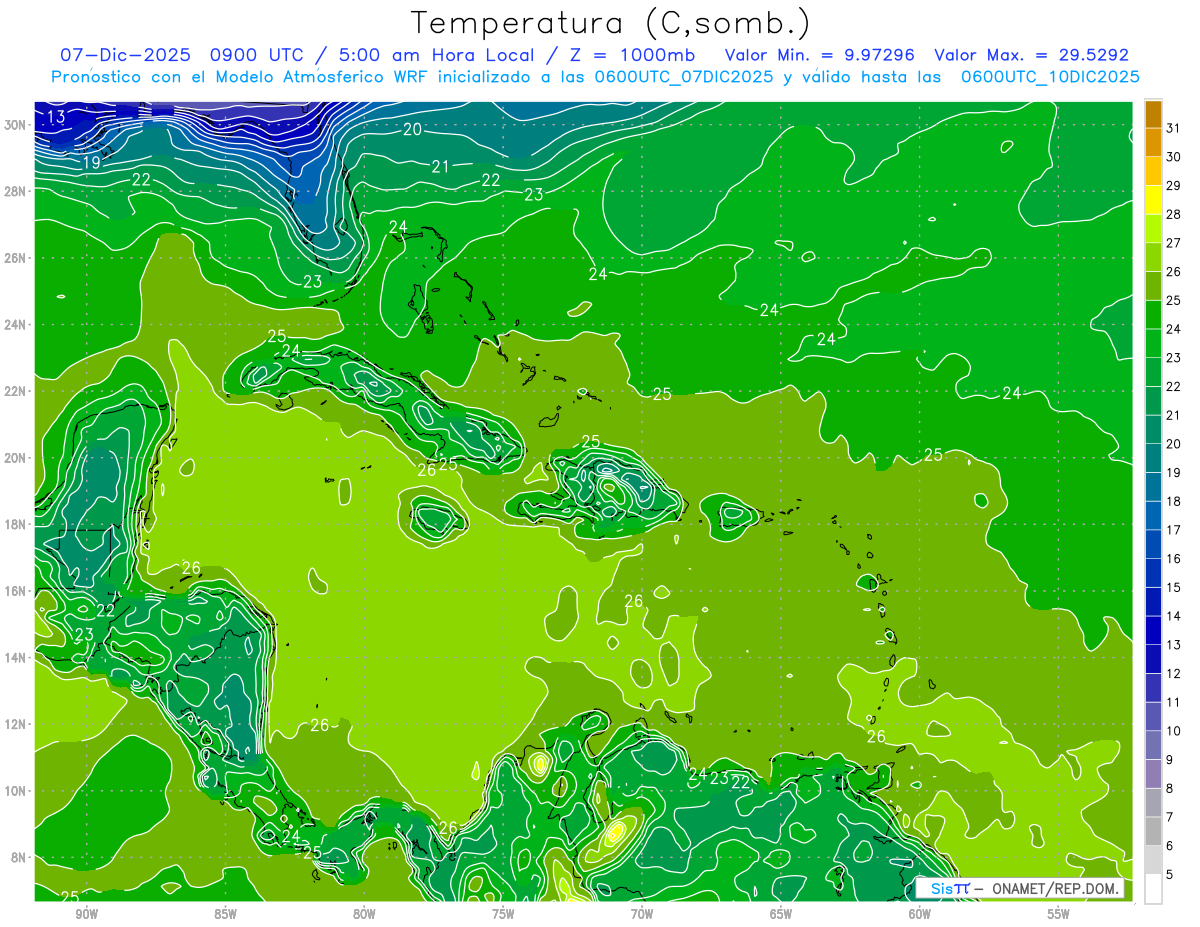Viewport: 1200px width, 927px height.
Task: Click the 85W longitude axis label
Action: point(225,914)
